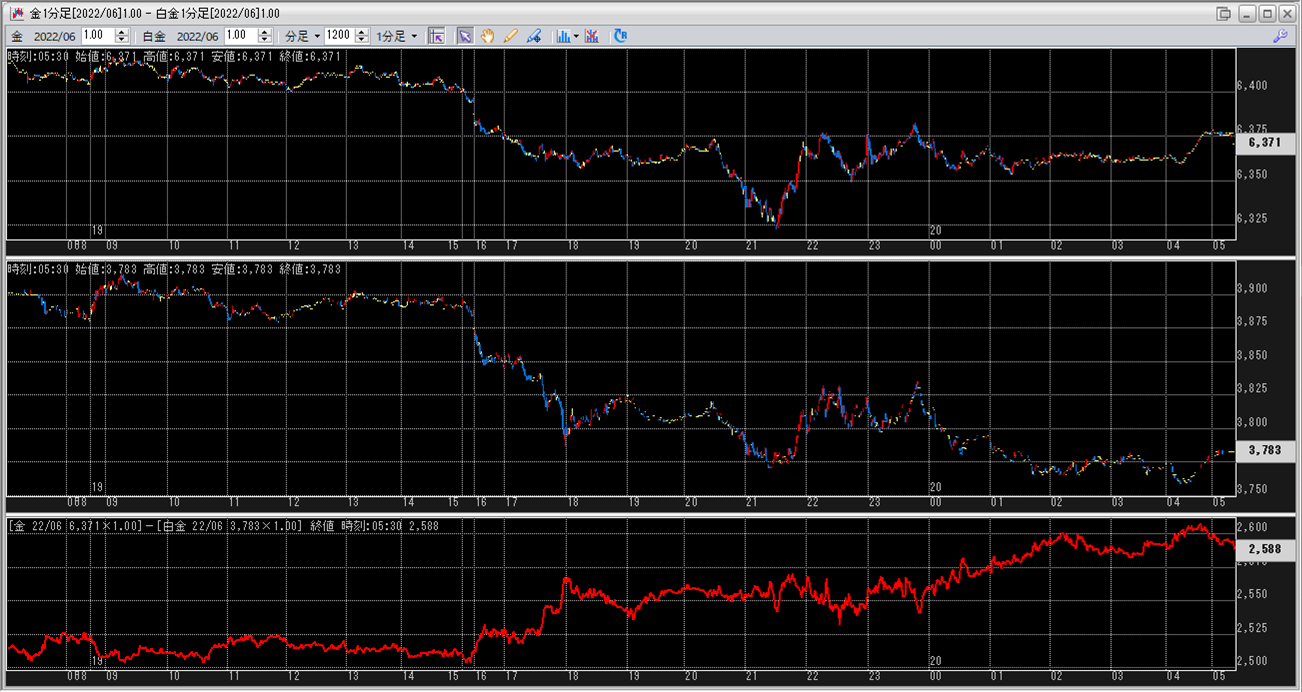Screen dimensions: 1302x692
Task: Click the app icon in title bar
Action: [x=16, y=13]
